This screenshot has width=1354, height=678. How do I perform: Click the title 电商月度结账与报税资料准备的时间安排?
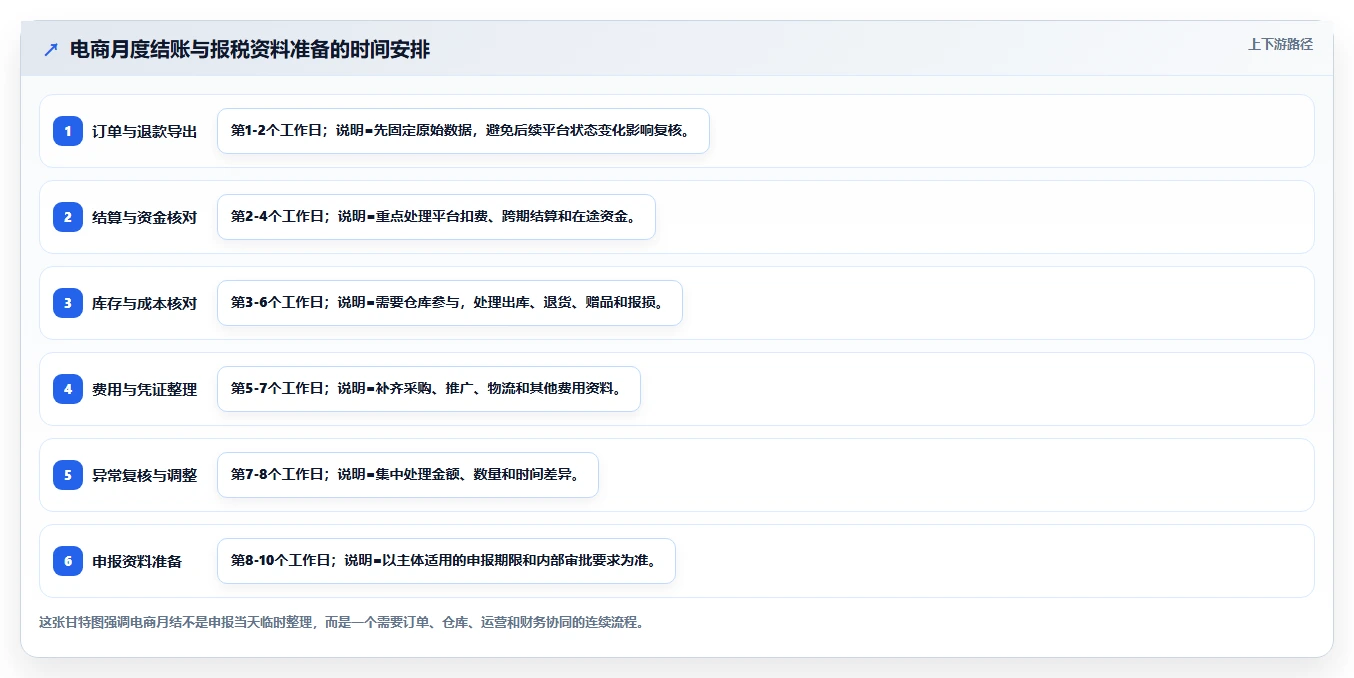(250, 50)
